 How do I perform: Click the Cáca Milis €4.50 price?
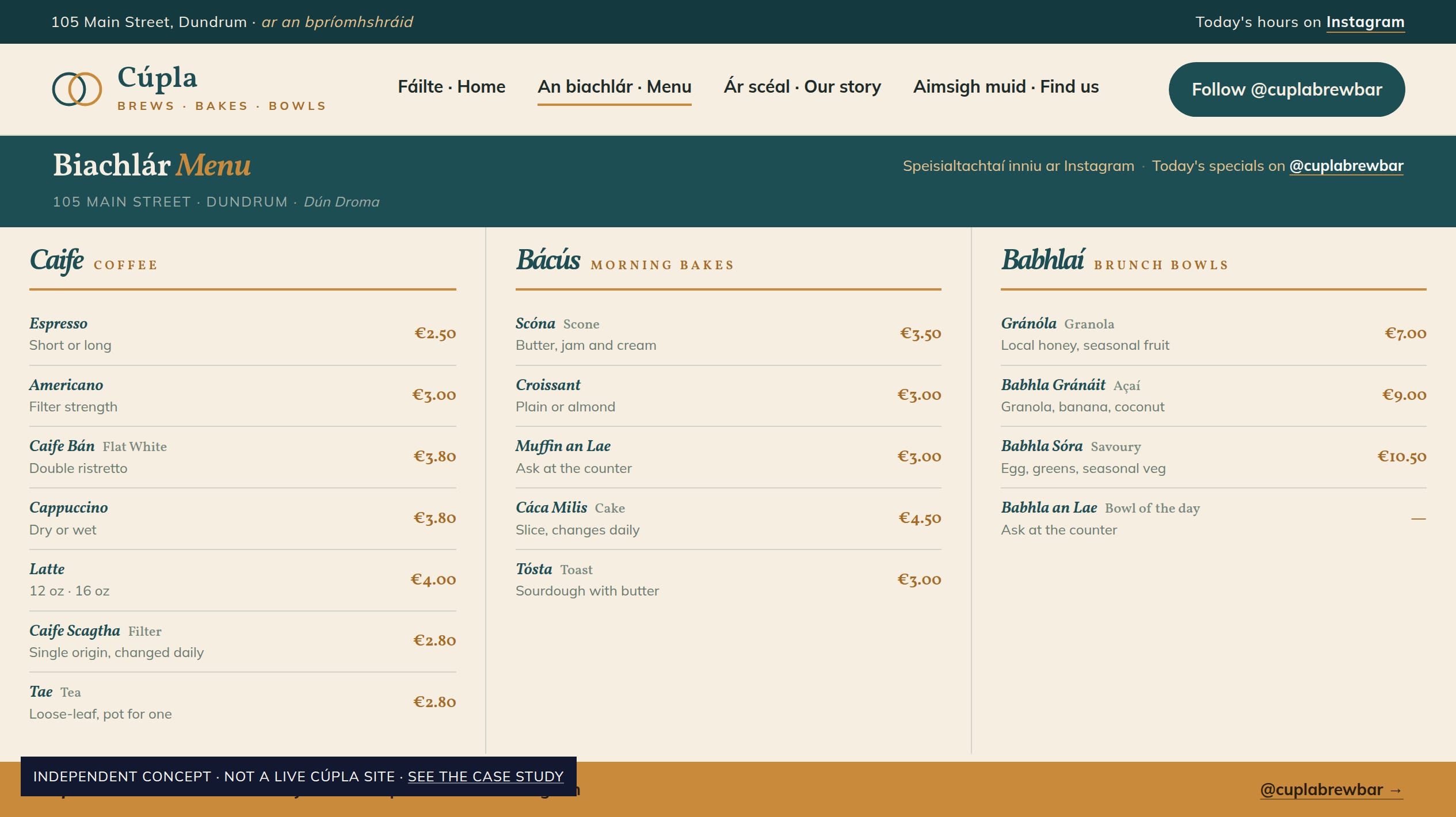pyautogui.click(x=920, y=518)
